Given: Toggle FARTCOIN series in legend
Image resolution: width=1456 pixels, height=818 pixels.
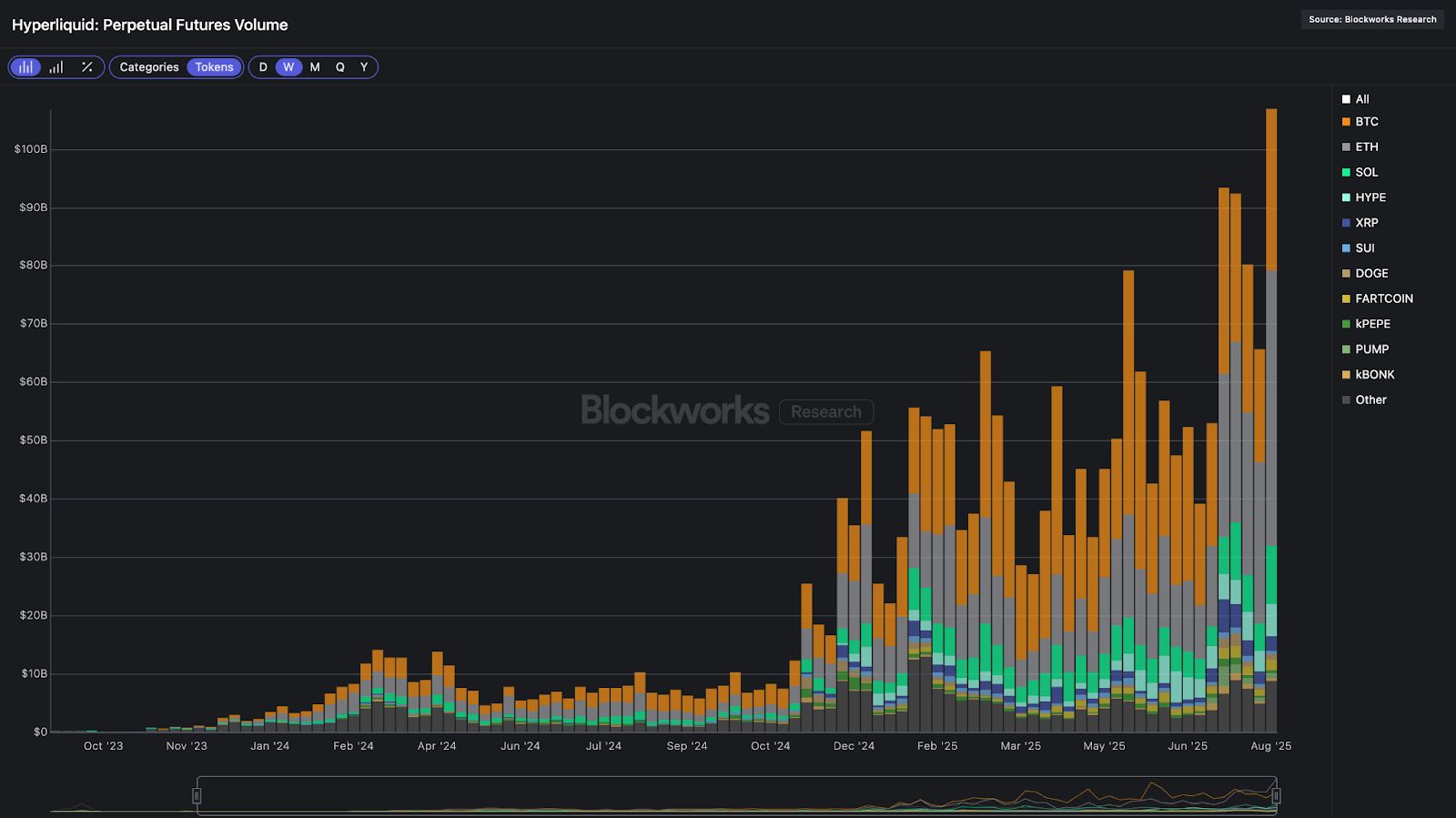Looking at the screenshot, I should coord(1377,298).
